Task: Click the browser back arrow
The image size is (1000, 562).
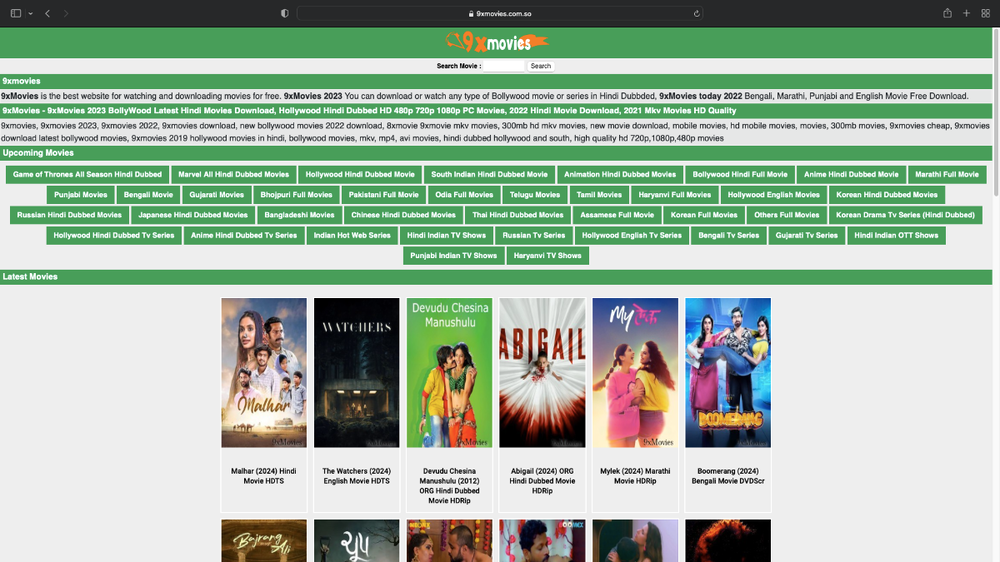Action: 47,13
